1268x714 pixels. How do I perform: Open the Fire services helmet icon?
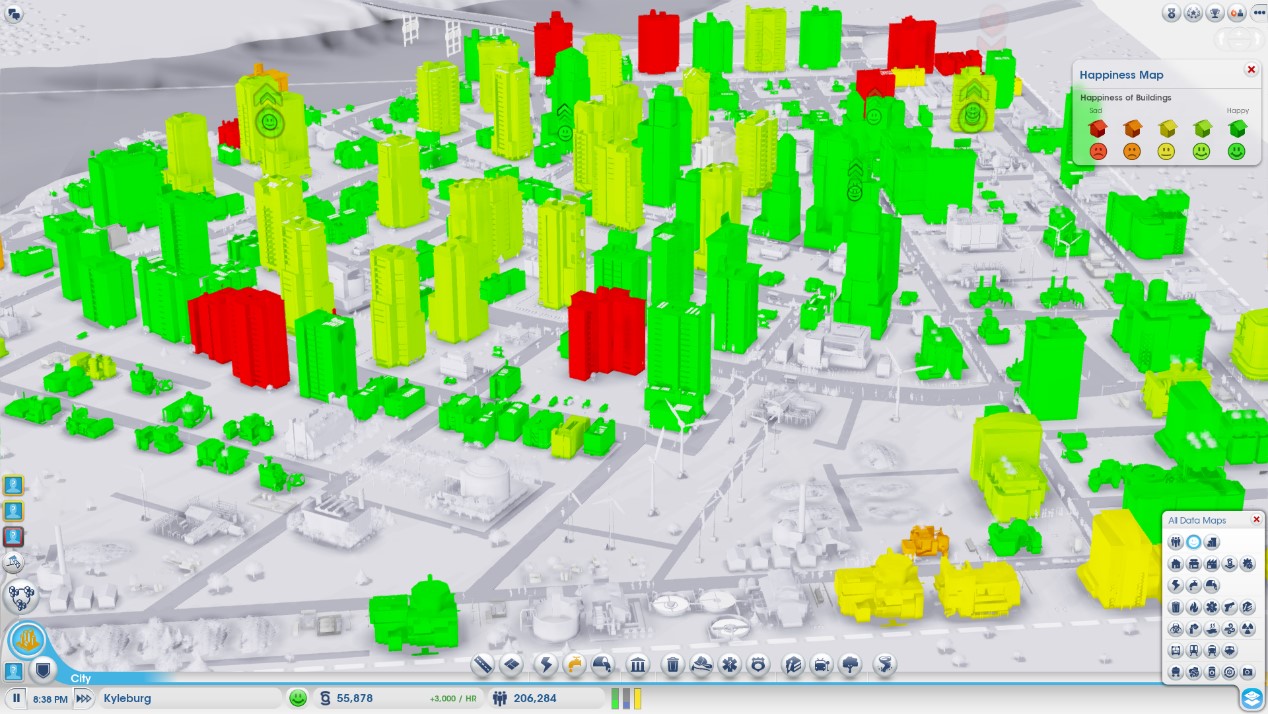point(701,664)
